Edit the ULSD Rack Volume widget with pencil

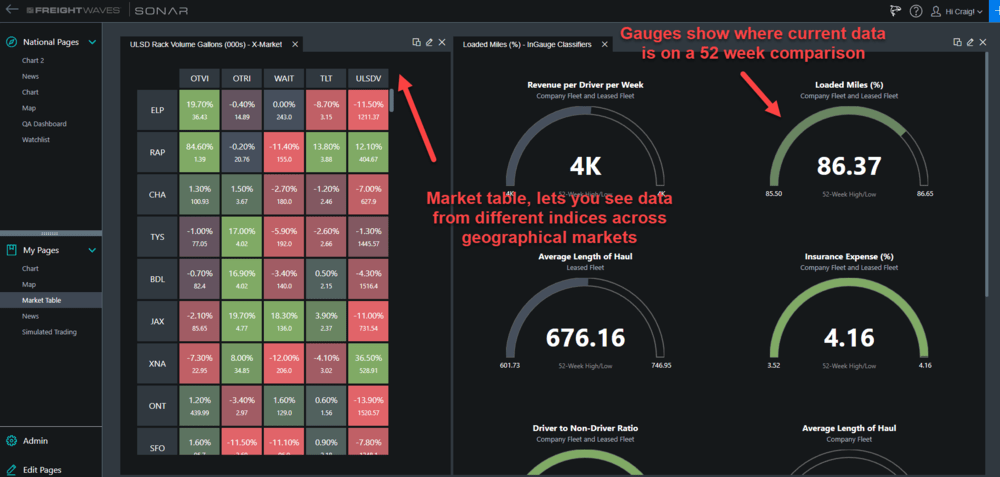tap(429, 42)
